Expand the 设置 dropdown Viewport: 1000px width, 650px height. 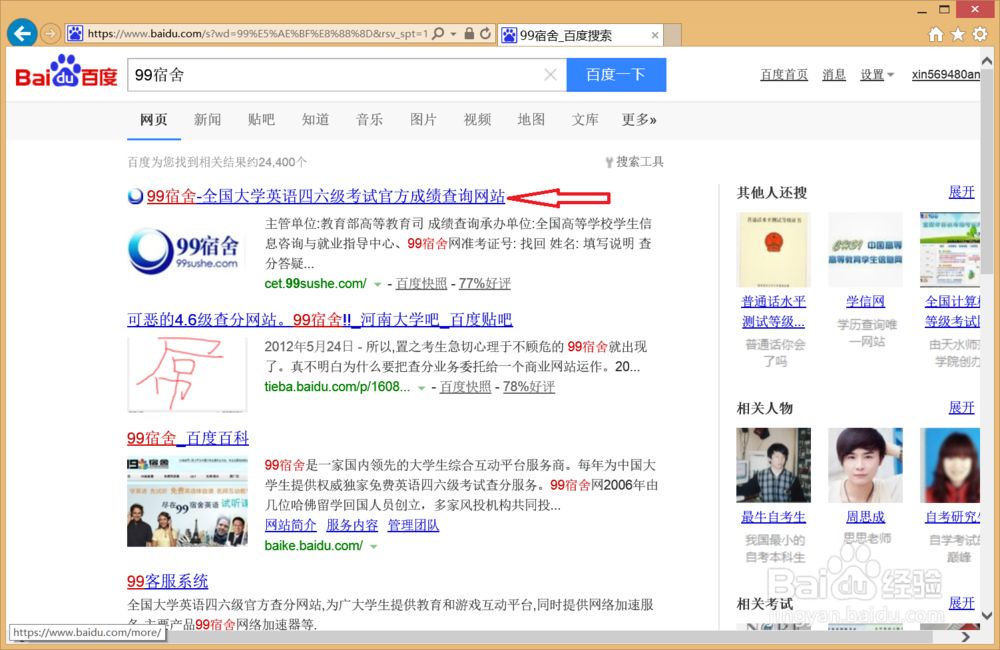(877, 75)
